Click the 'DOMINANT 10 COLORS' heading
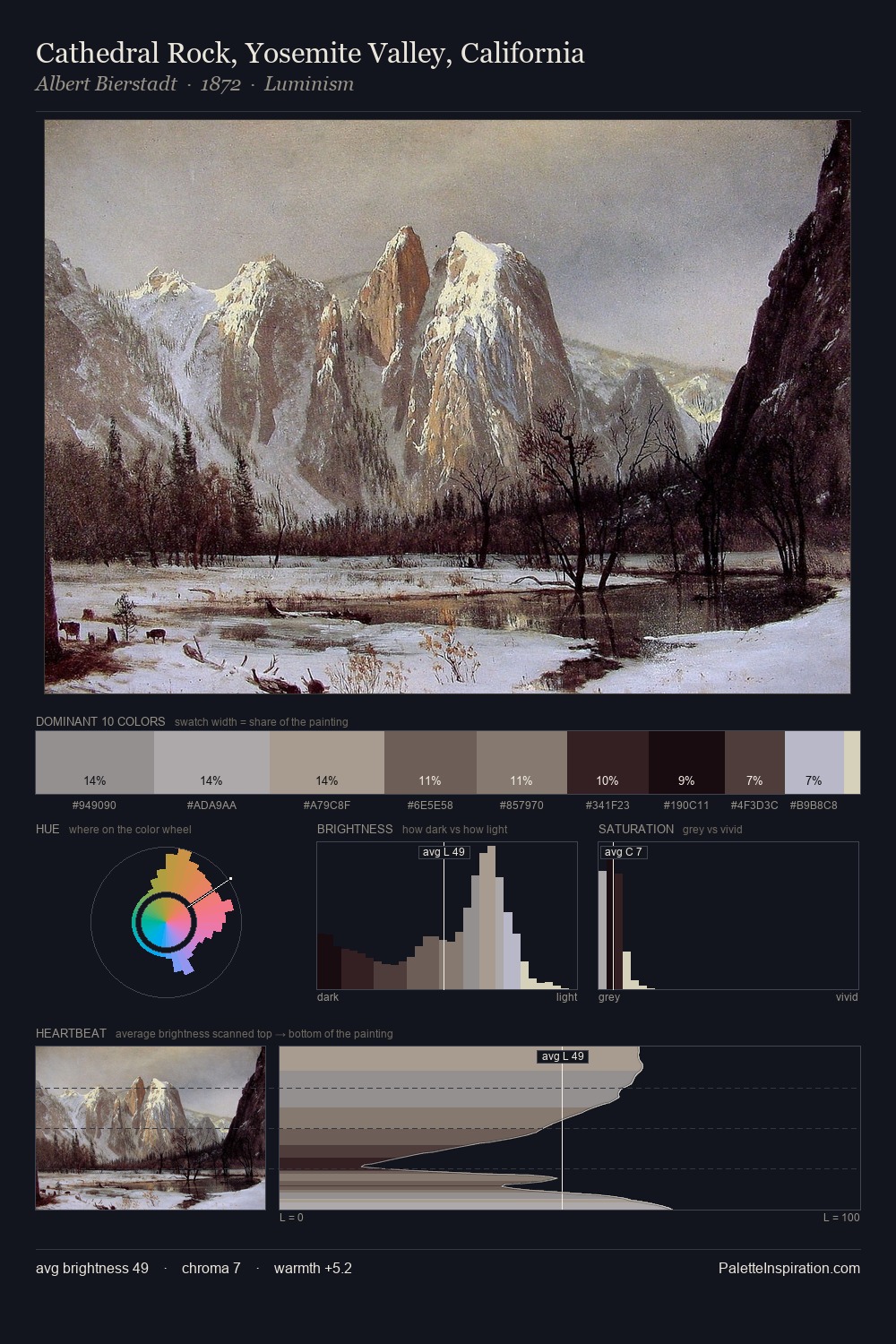Viewport: 896px width, 1344px height. click(100, 721)
